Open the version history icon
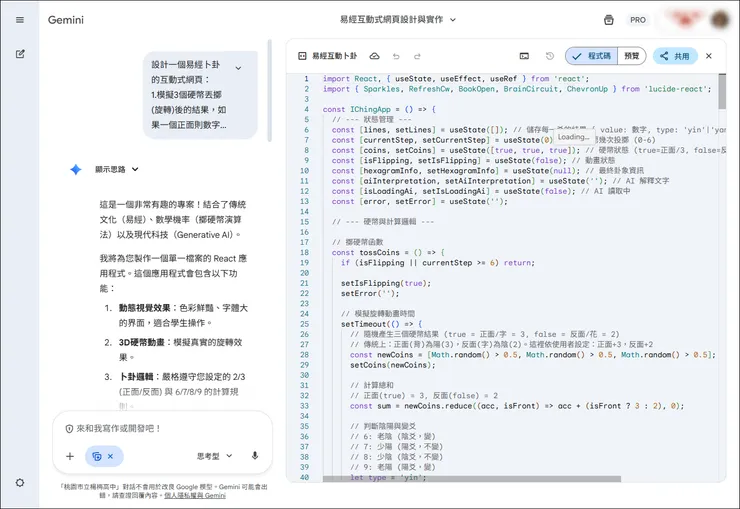 [x=550, y=56]
